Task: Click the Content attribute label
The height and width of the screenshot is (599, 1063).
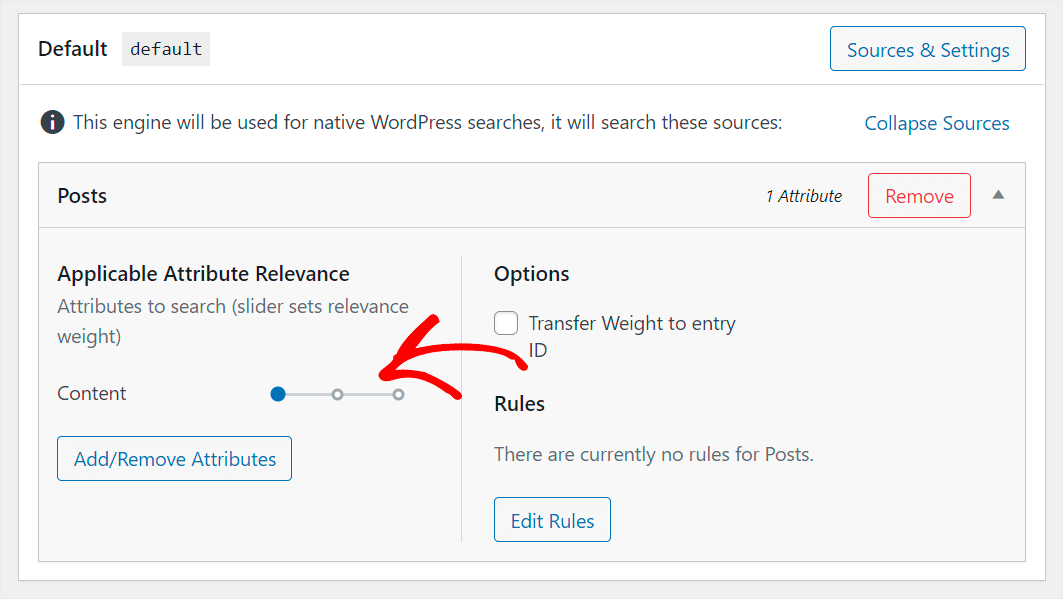Action: 92,393
